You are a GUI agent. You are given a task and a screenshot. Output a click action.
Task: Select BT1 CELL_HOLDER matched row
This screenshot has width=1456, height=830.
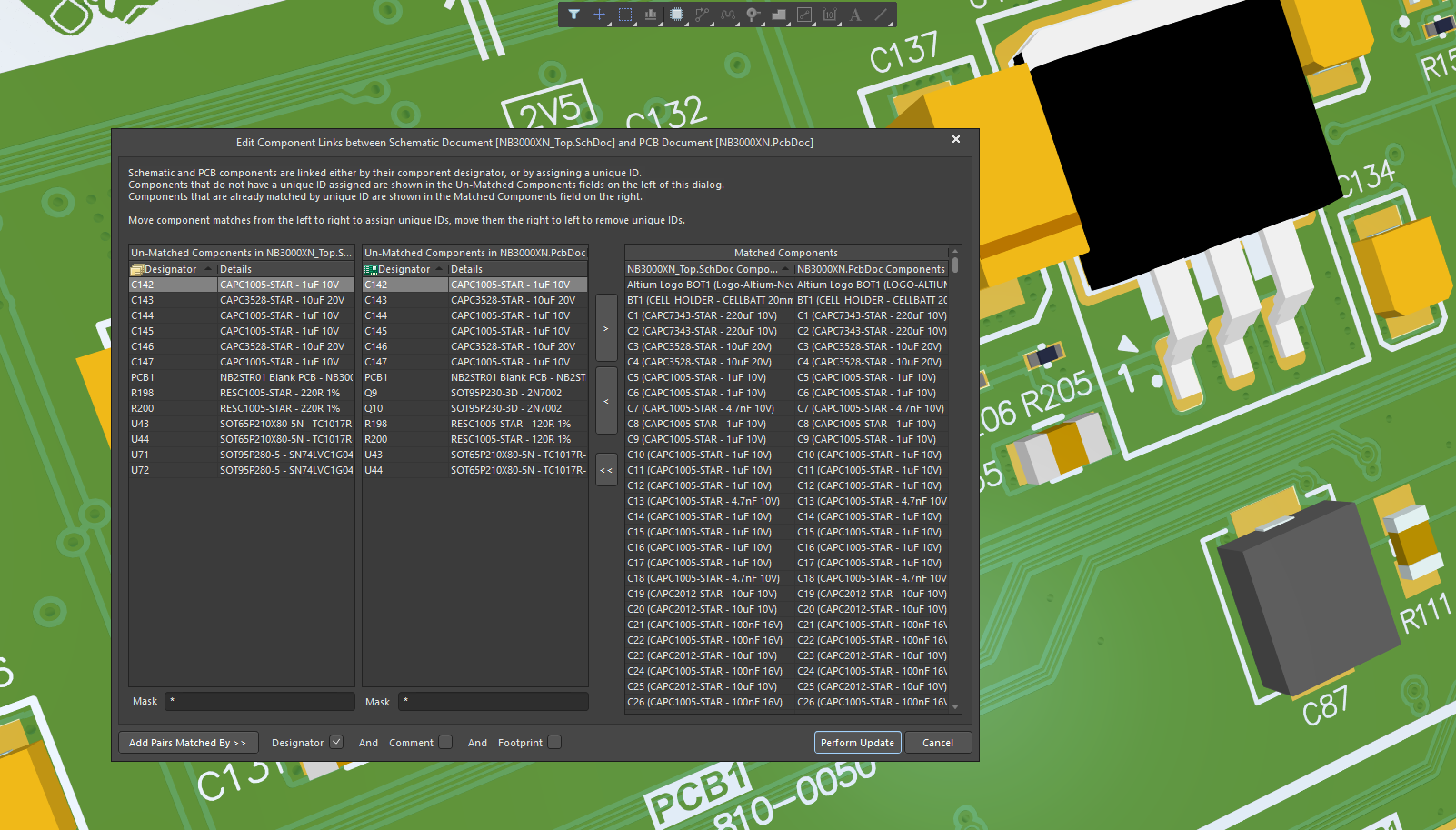786,300
